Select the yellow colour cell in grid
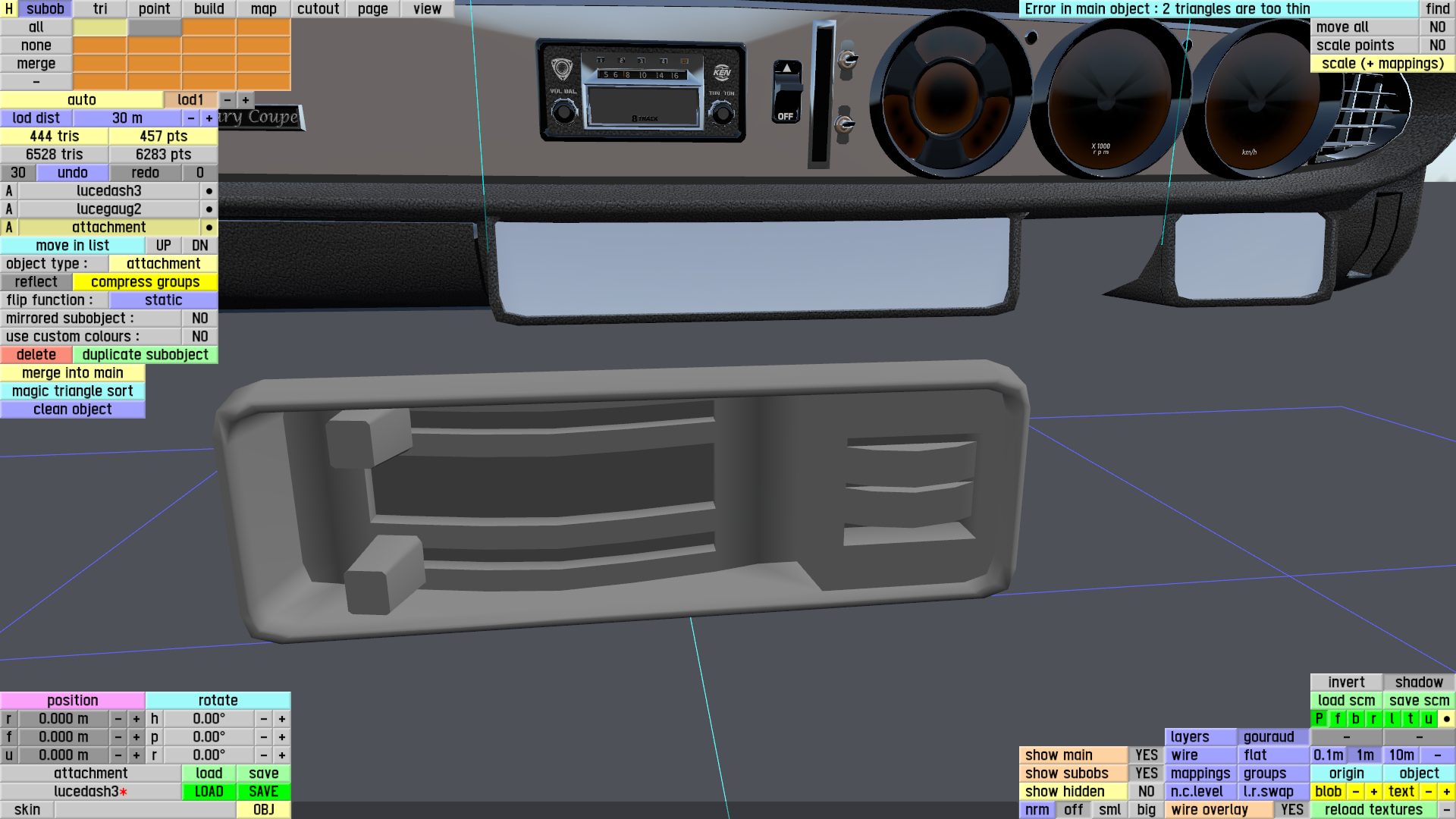This screenshot has width=1456, height=819. point(99,27)
